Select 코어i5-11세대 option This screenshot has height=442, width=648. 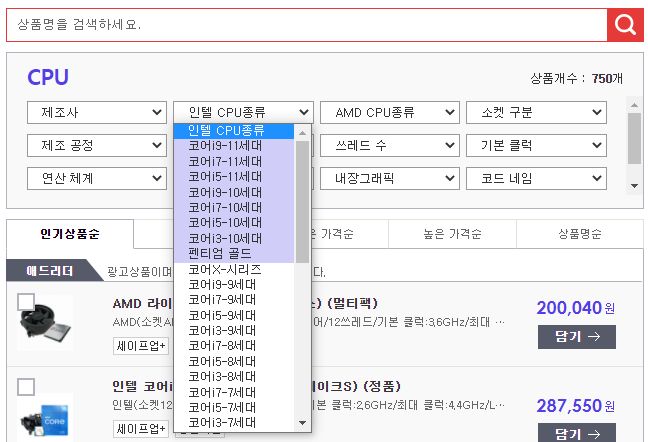coord(234,177)
